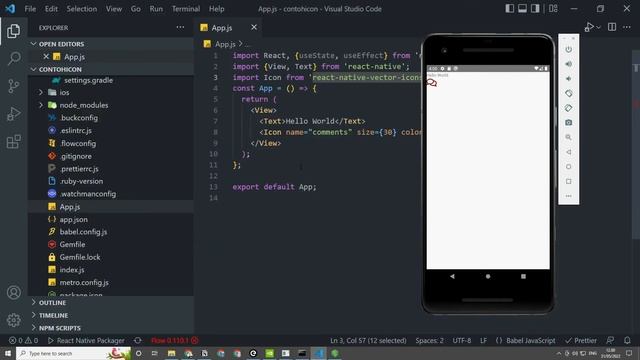Screen dimensions: 640x360
Task: Open the Manage gear icon
Action: tap(13, 320)
